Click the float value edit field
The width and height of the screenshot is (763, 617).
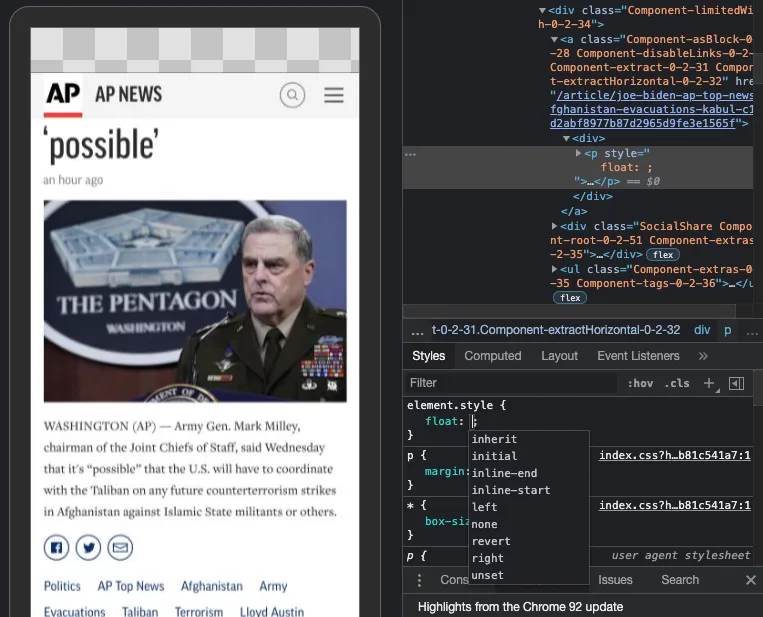click(x=472, y=422)
